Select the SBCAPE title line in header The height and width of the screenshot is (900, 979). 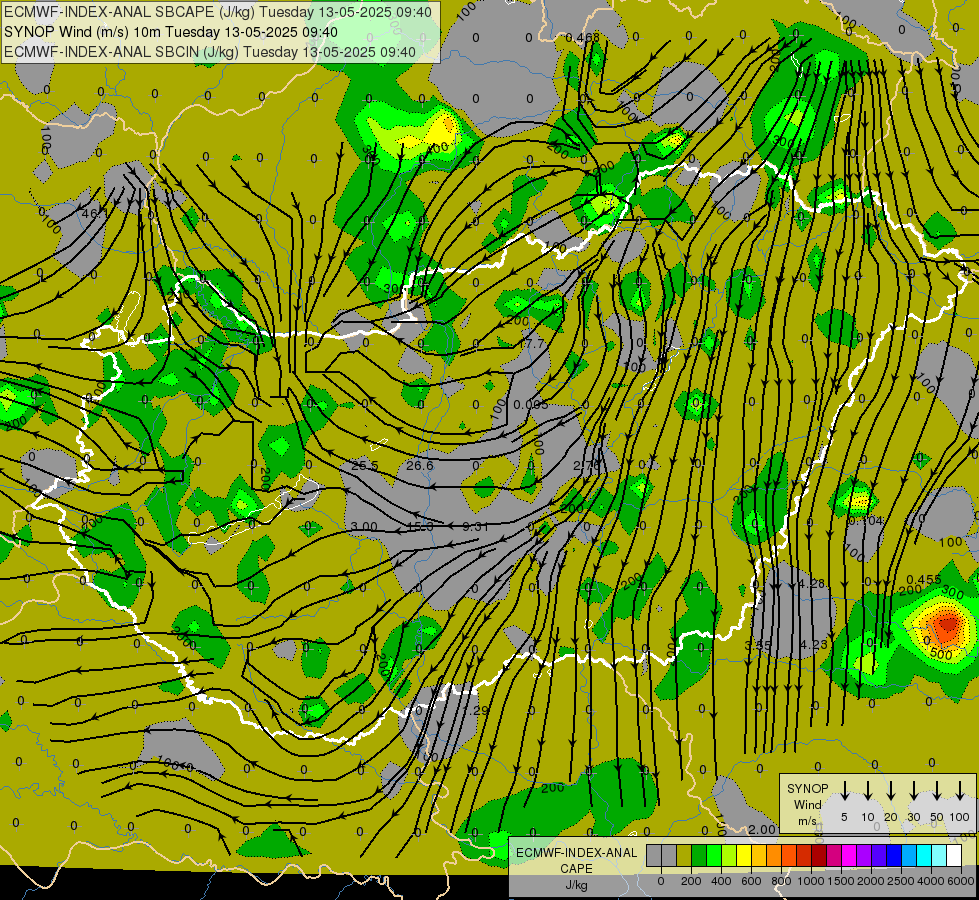(217, 12)
